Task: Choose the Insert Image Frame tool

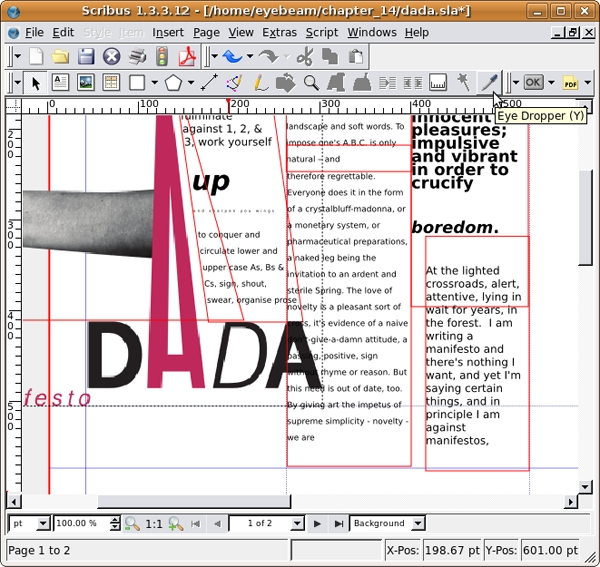Action: 86,82
